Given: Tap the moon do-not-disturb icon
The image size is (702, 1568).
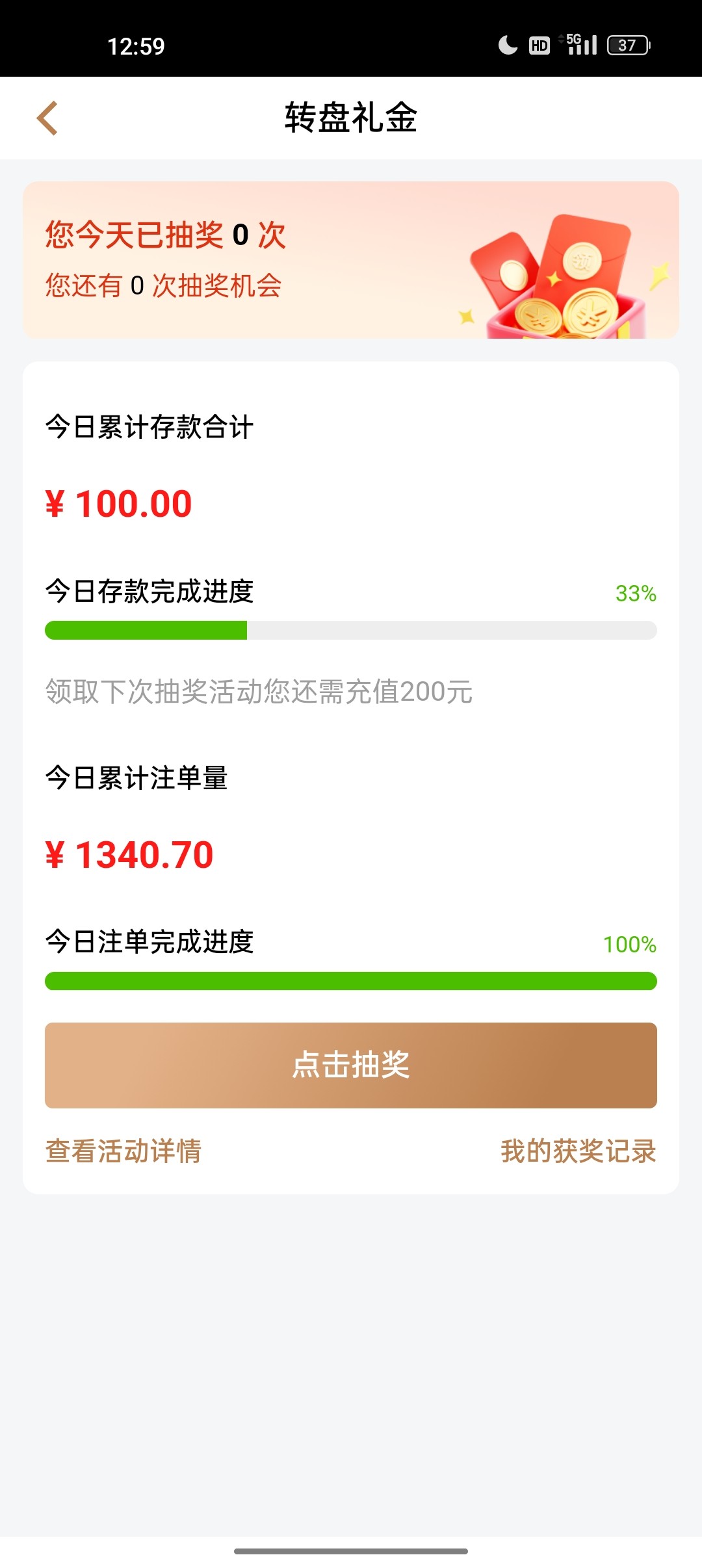Looking at the screenshot, I should (x=508, y=46).
